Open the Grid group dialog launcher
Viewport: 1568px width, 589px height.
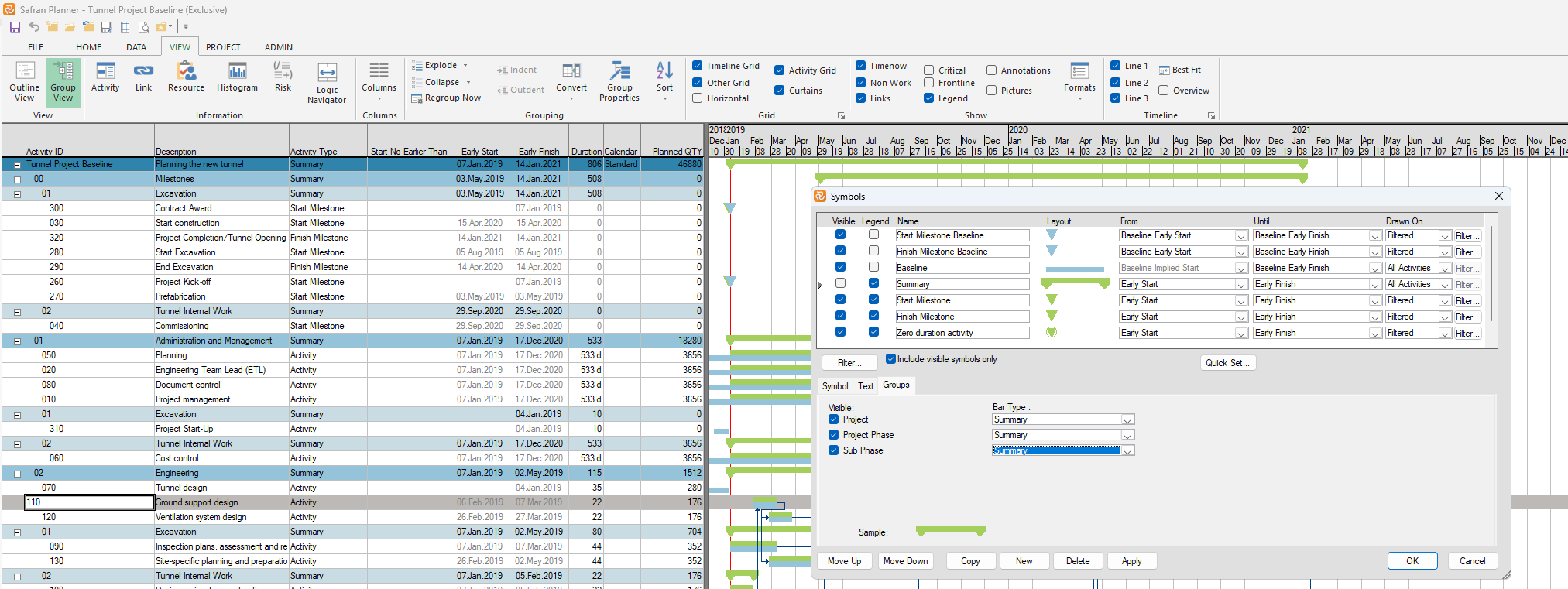tap(842, 116)
